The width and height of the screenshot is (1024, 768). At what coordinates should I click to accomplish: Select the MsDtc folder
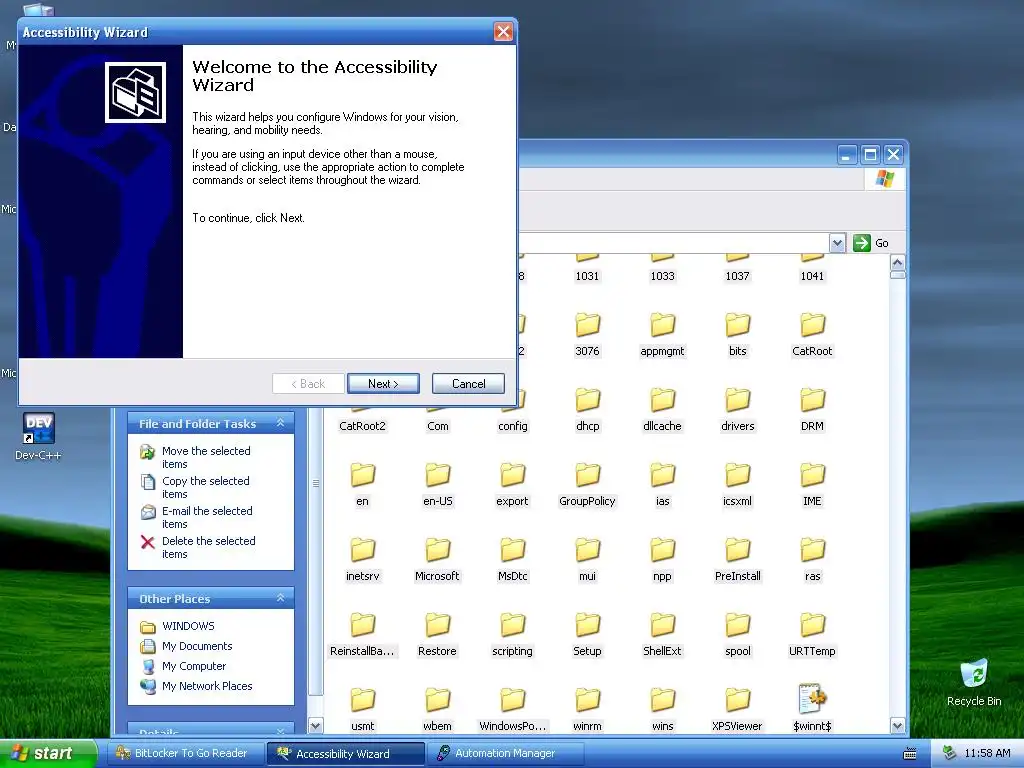pyautogui.click(x=512, y=560)
